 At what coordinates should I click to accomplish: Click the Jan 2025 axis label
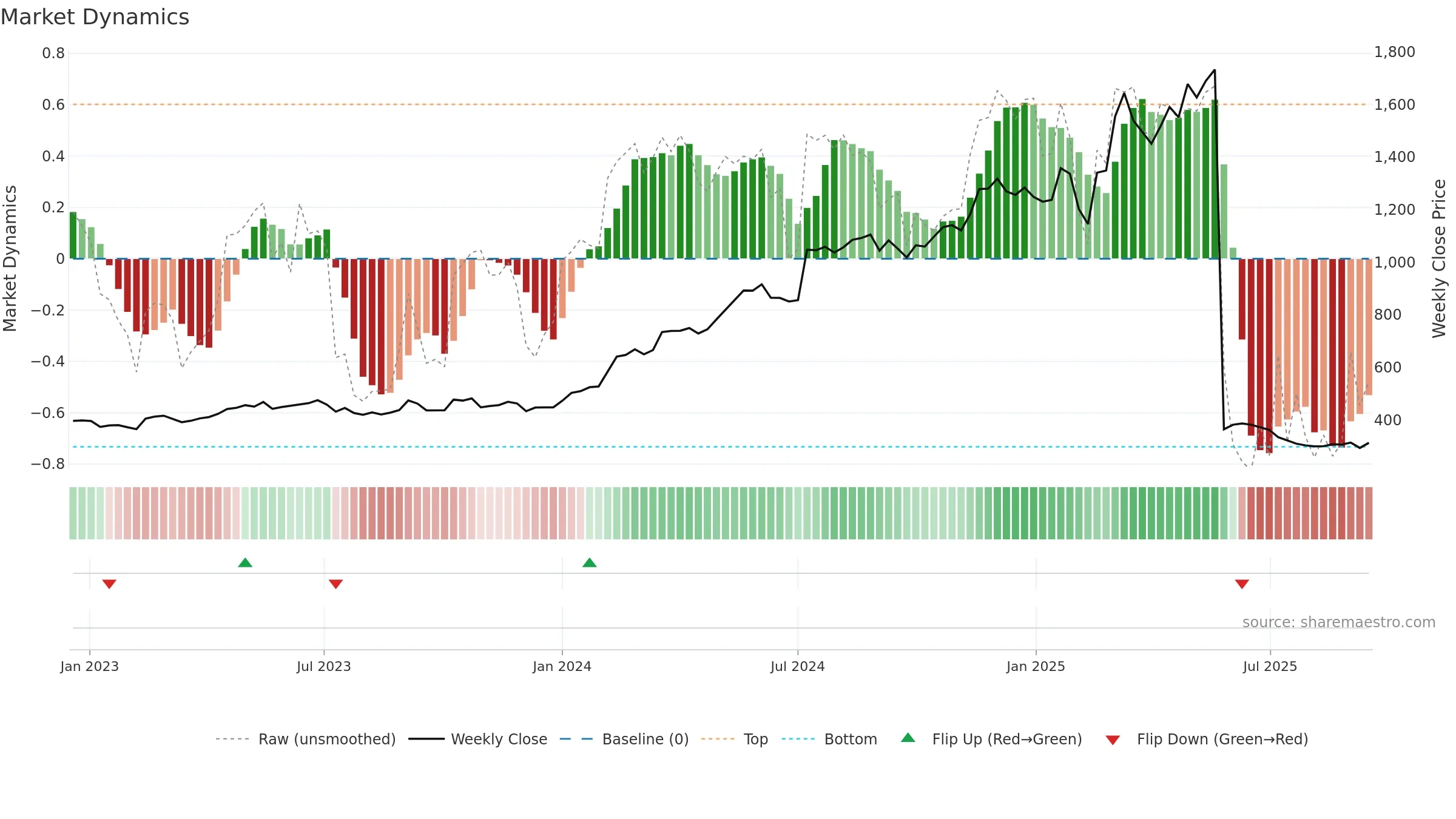pos(1036,666)
